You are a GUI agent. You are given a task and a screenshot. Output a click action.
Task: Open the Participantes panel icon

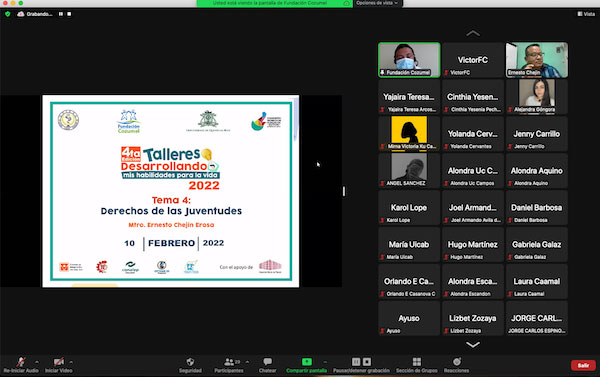coord(229,362)
